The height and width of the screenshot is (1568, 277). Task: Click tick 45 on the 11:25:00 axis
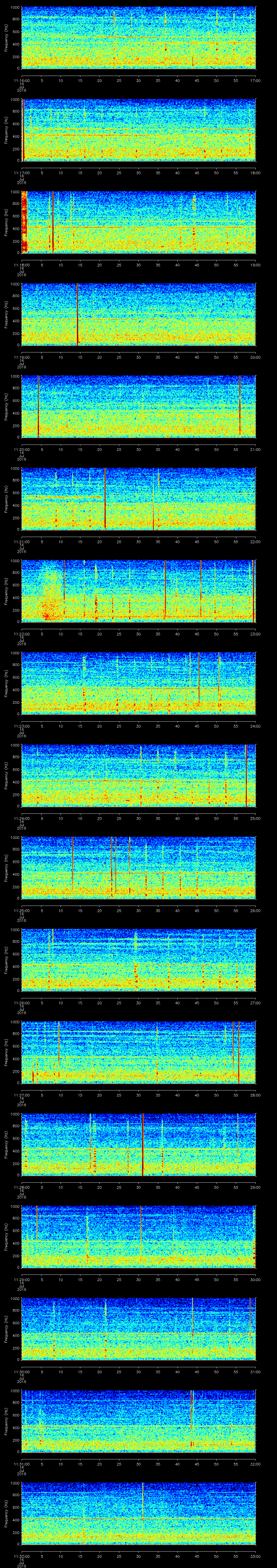pos(197,910)
